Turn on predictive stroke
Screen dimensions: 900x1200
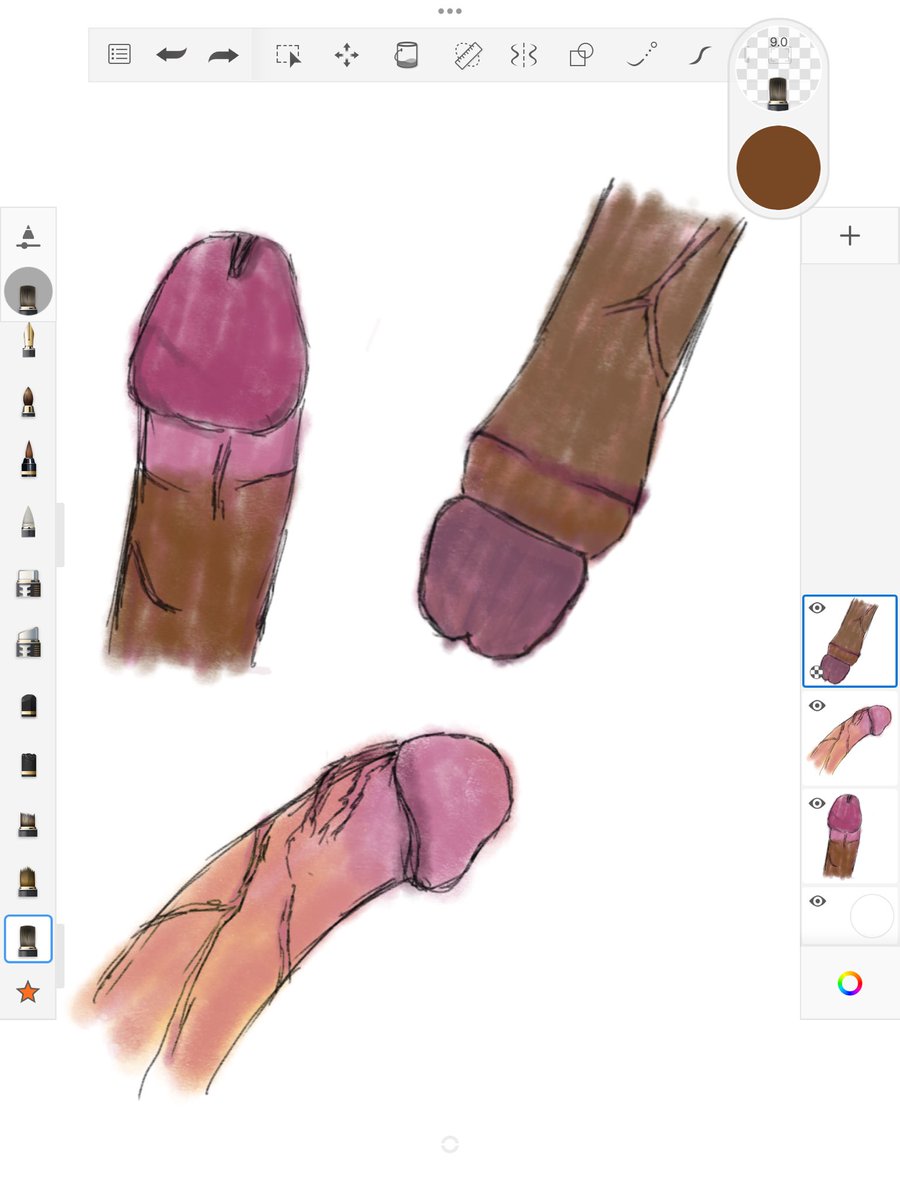[642, 54]
